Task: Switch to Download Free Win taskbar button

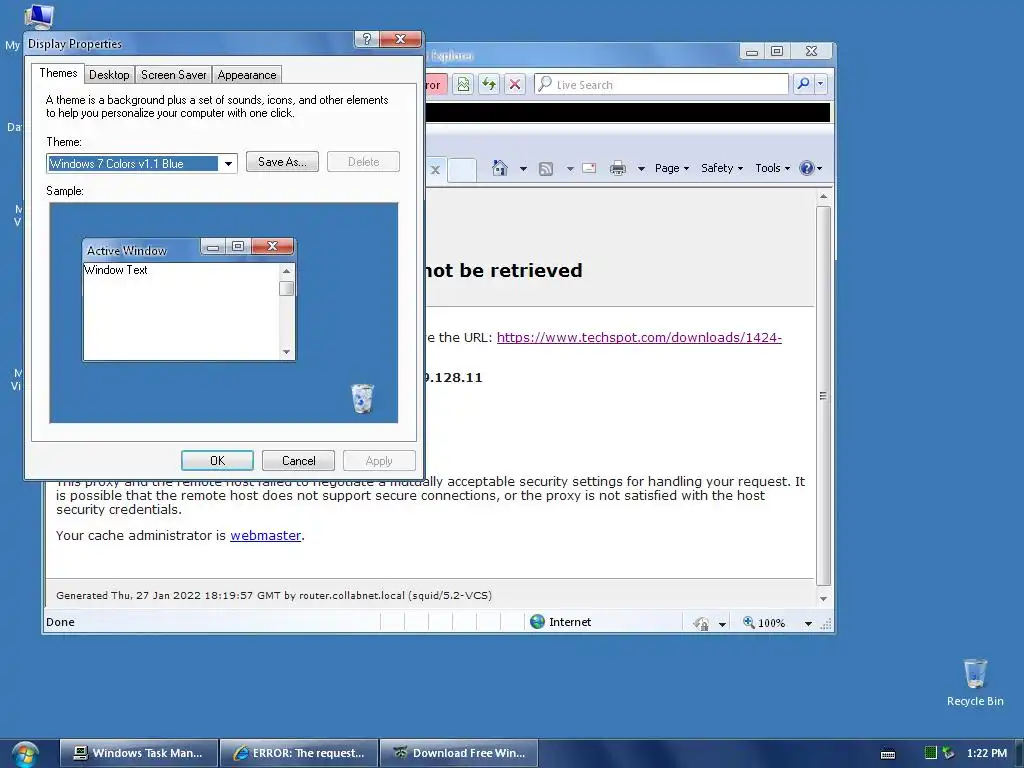Action: click(459, 753)
